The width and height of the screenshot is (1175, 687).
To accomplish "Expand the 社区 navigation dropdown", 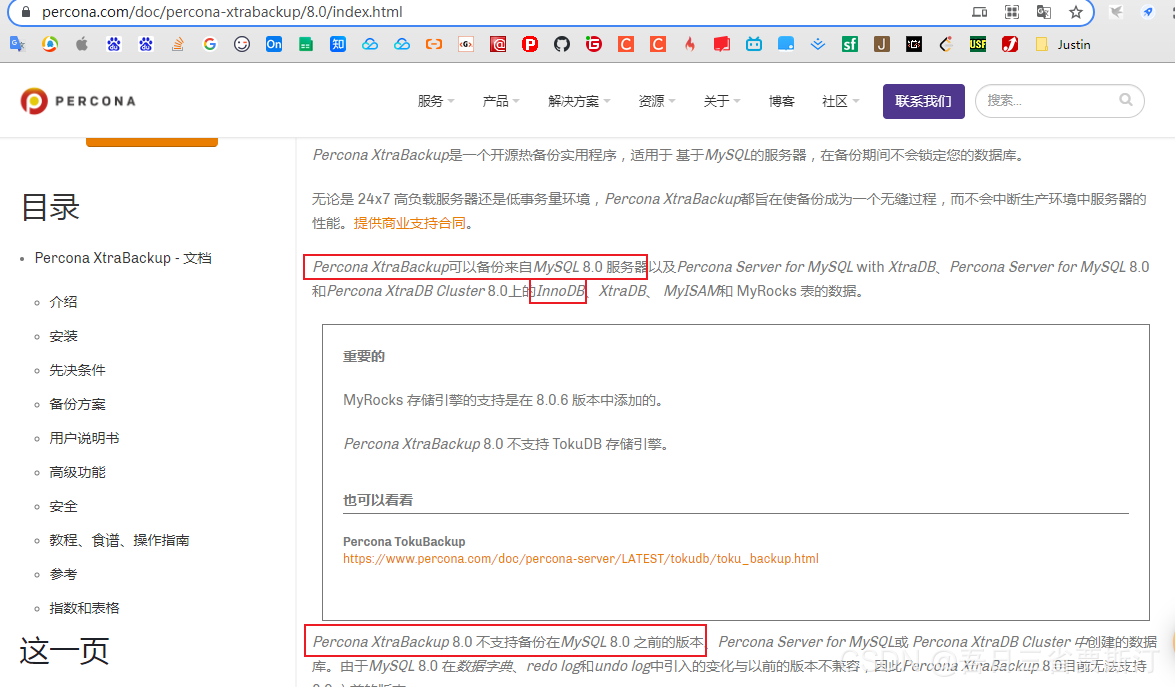I will [841, 101].
